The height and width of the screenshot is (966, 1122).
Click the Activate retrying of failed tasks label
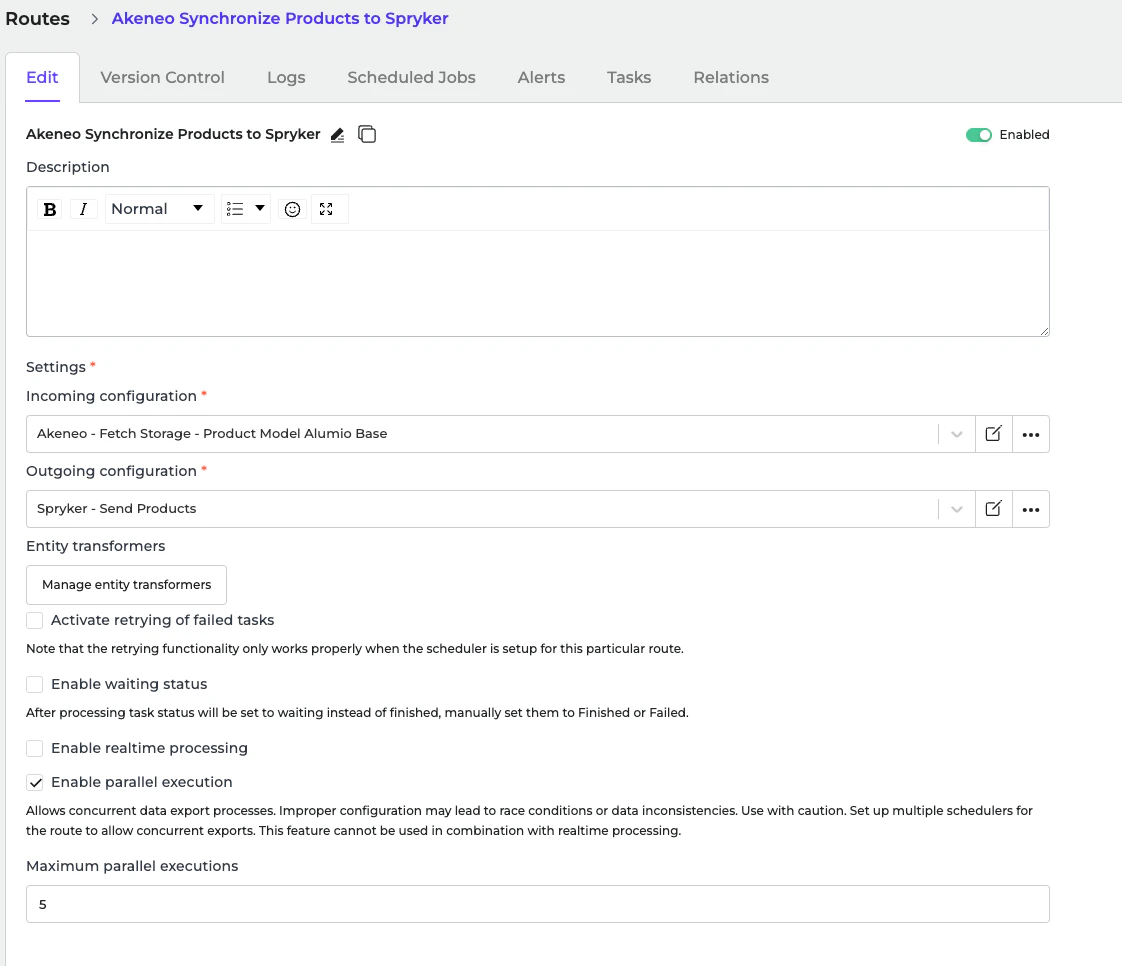tap(162, 620)
